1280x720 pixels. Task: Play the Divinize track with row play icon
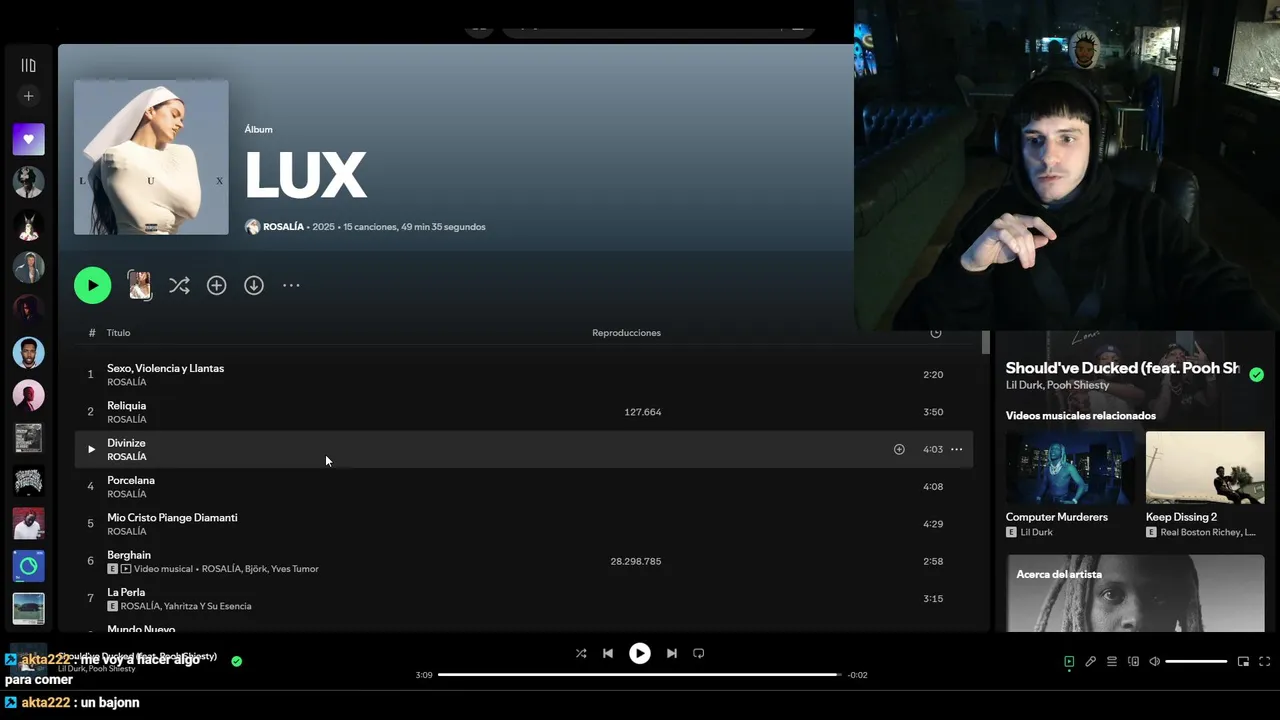pyautogui.click(x=91, y=449)
